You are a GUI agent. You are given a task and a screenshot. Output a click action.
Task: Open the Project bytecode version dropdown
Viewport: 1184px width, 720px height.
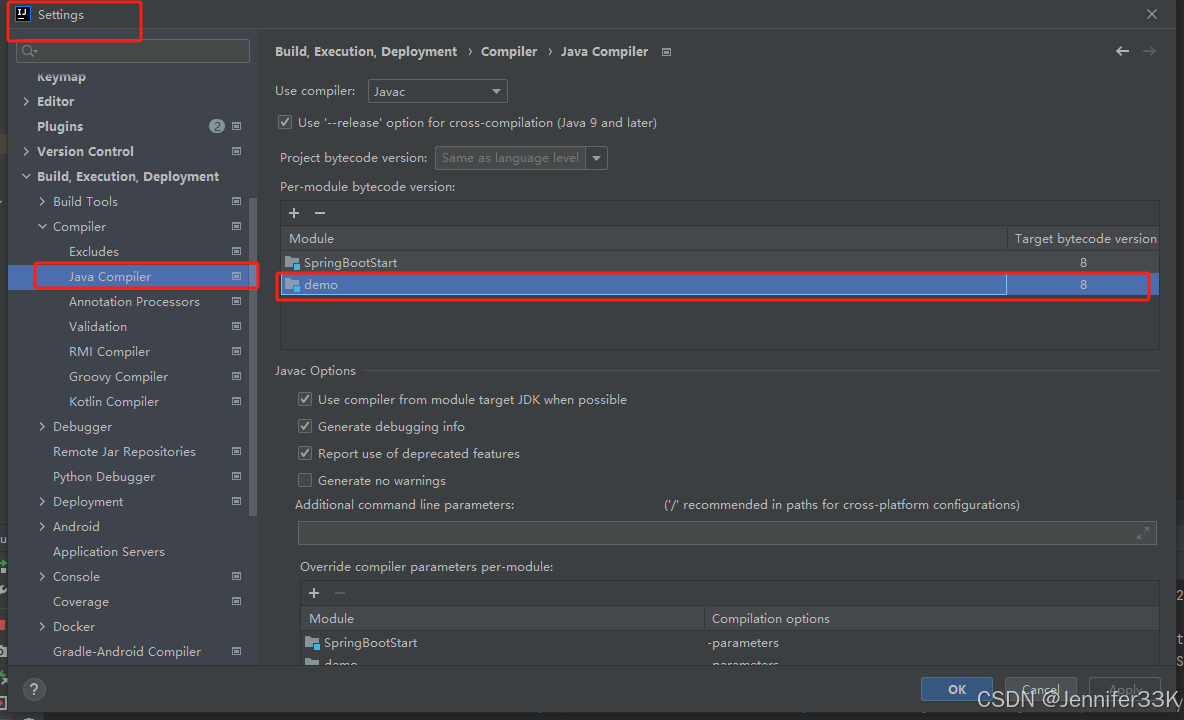[596, 157]
